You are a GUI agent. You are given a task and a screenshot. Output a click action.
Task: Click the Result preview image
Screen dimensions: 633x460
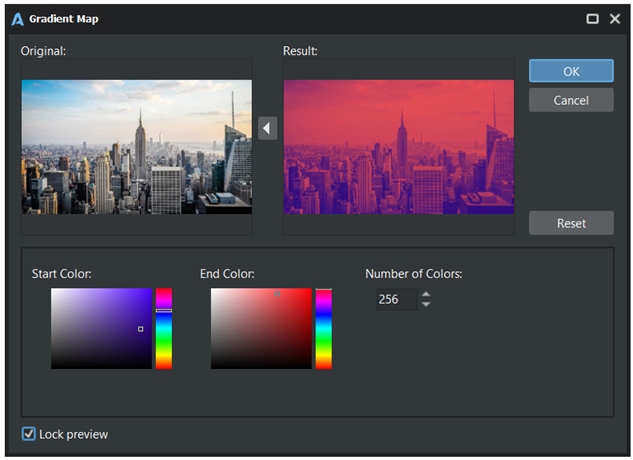tap(399, 147)
